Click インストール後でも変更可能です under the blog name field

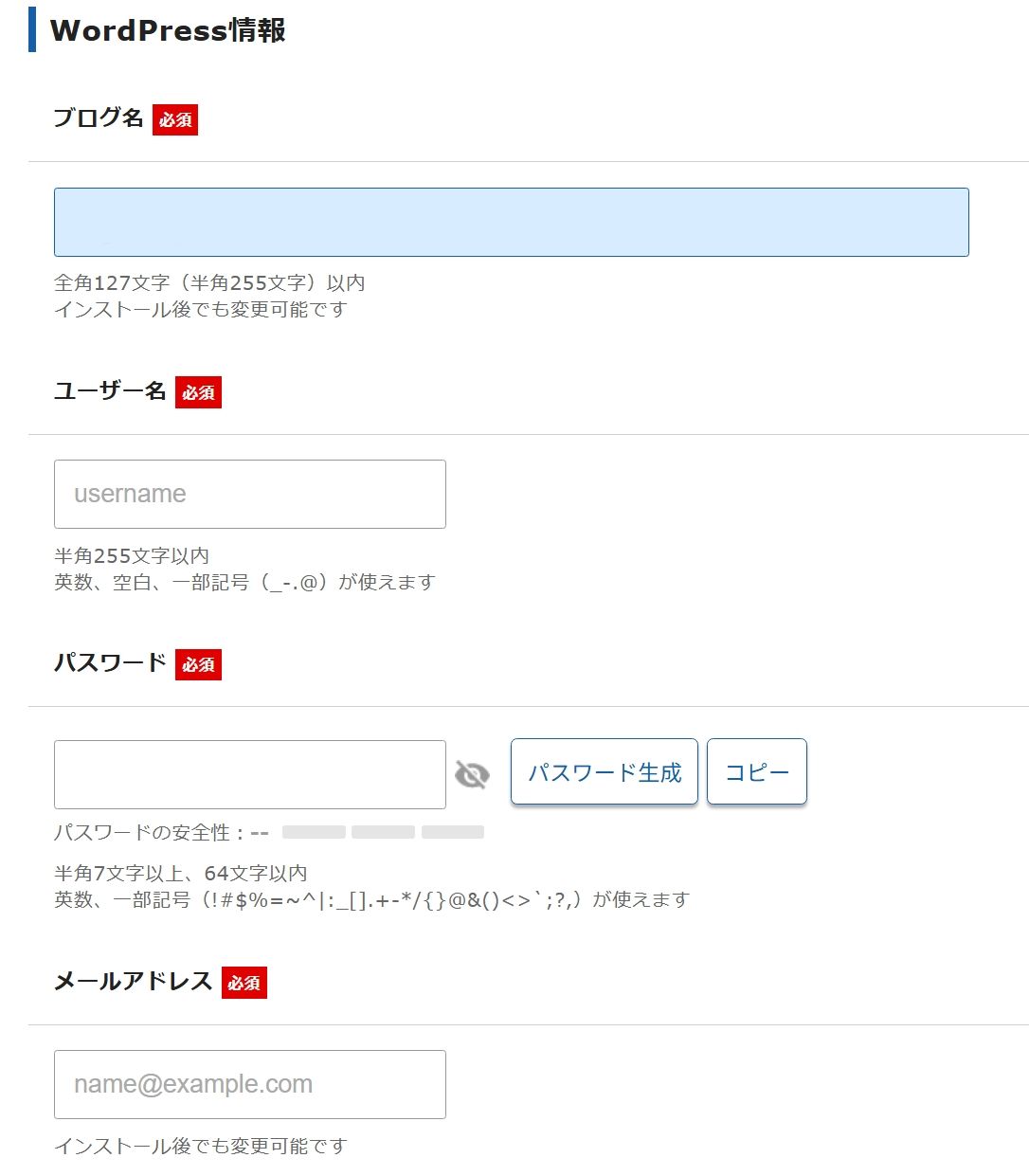coord(201,309)
